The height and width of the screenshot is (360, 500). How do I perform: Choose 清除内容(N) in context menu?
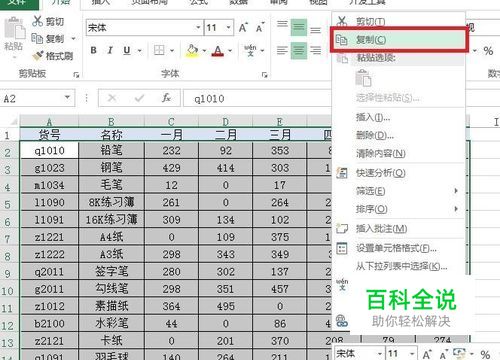(x=398, y=153)
